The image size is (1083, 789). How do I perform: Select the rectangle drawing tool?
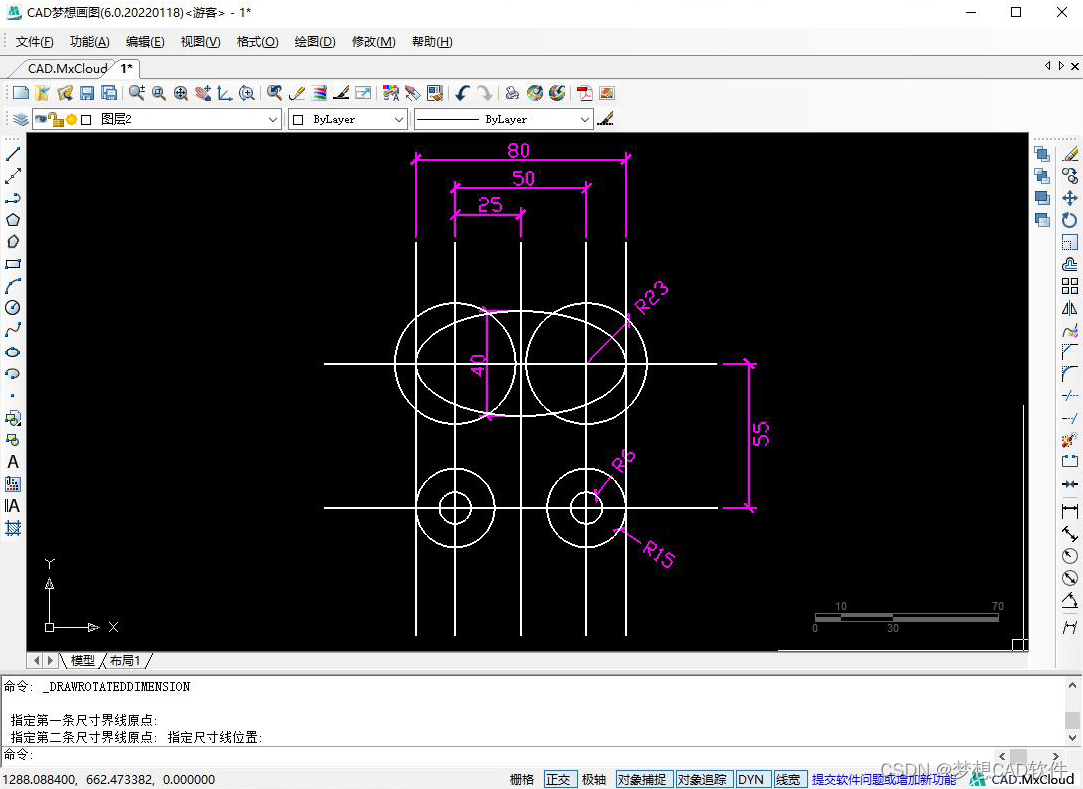pyautogui.click(x=12, y=264)
